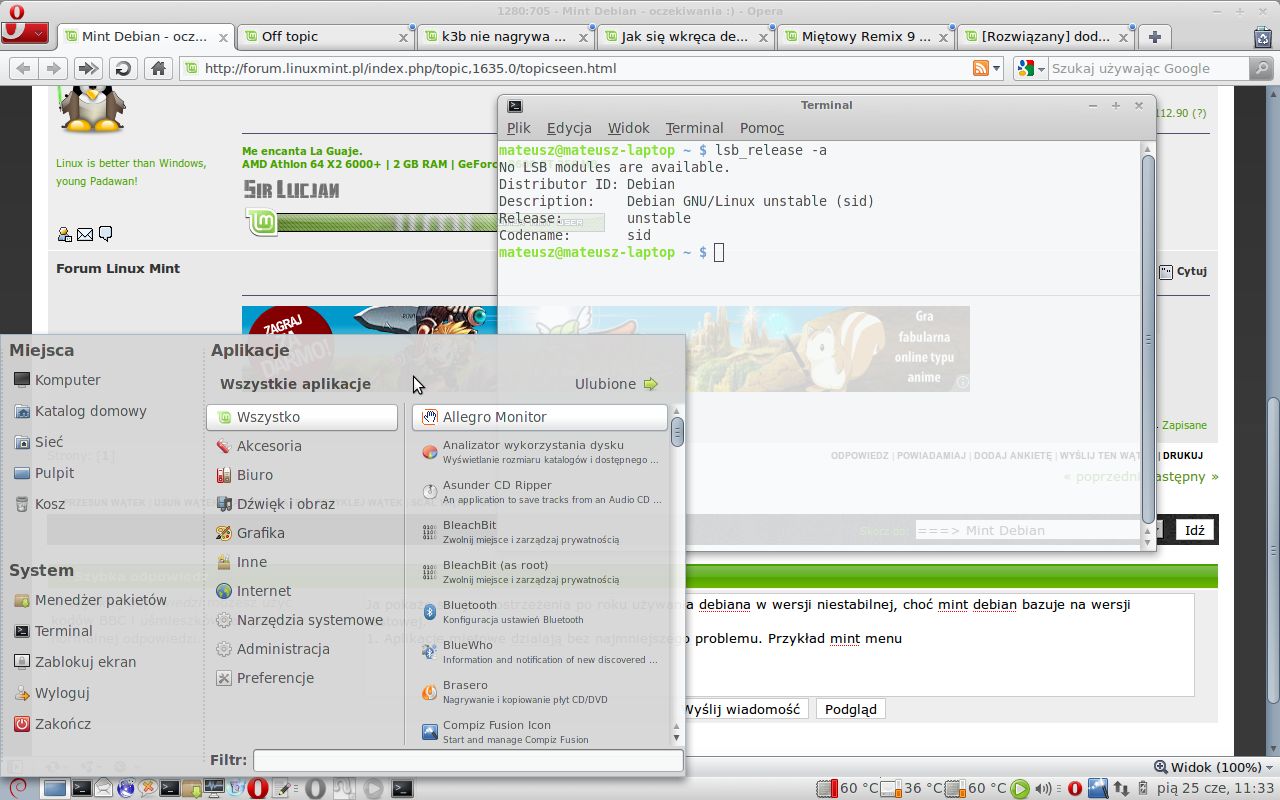Click the 'następny »' topic link
Image resolution: width=1280 pixels, height=800 pixels.
point(1186,476)
